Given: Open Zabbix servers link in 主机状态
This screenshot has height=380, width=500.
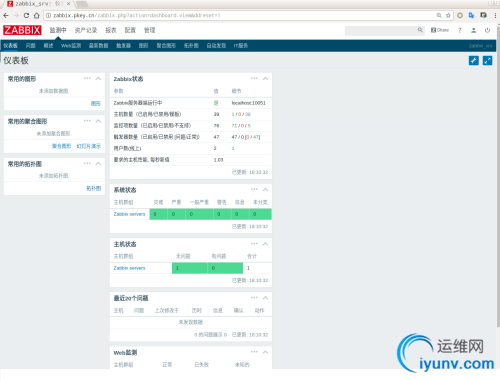Looking at the screenshot, I should pos(129,268).
